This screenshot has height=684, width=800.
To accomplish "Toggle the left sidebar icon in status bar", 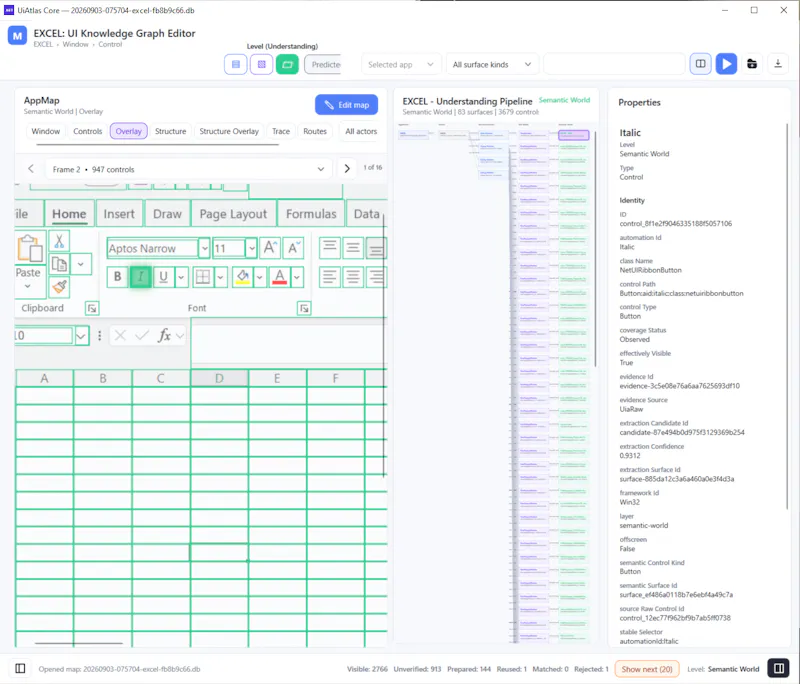I will (20, 668).
